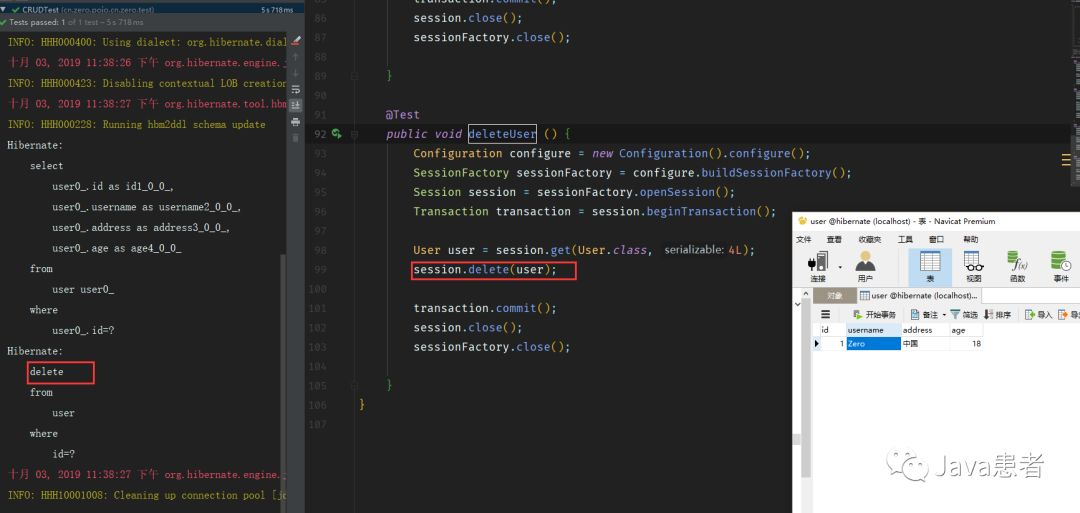The width and height of the screenshot is (1080, 513).
Task: Click the 备注 memo button
Action: (x=924, y=315)
